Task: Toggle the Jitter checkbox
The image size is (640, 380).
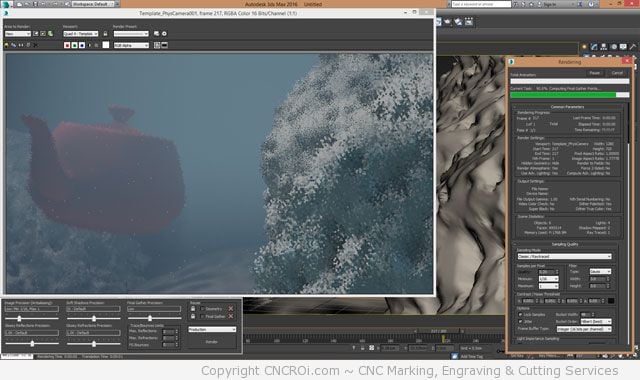Action: click(x=520, y=322)
